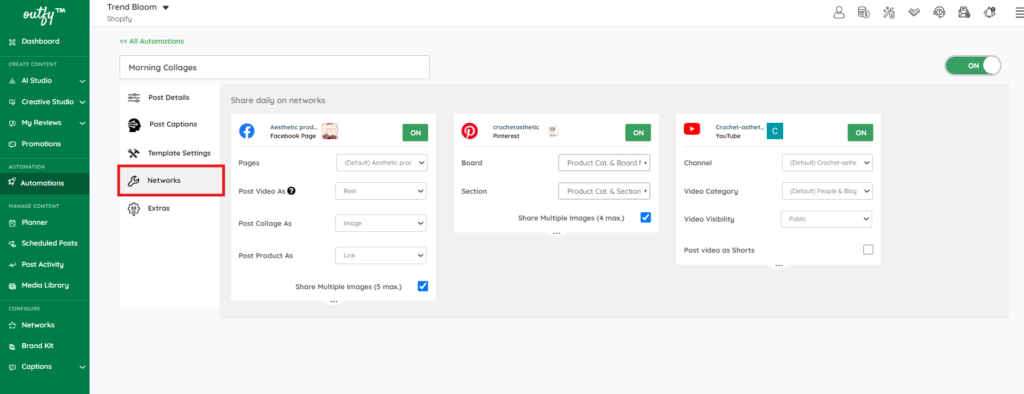Check Post video as Shorts box
The width and height of the screenshot is (1024, 394).
868,250
